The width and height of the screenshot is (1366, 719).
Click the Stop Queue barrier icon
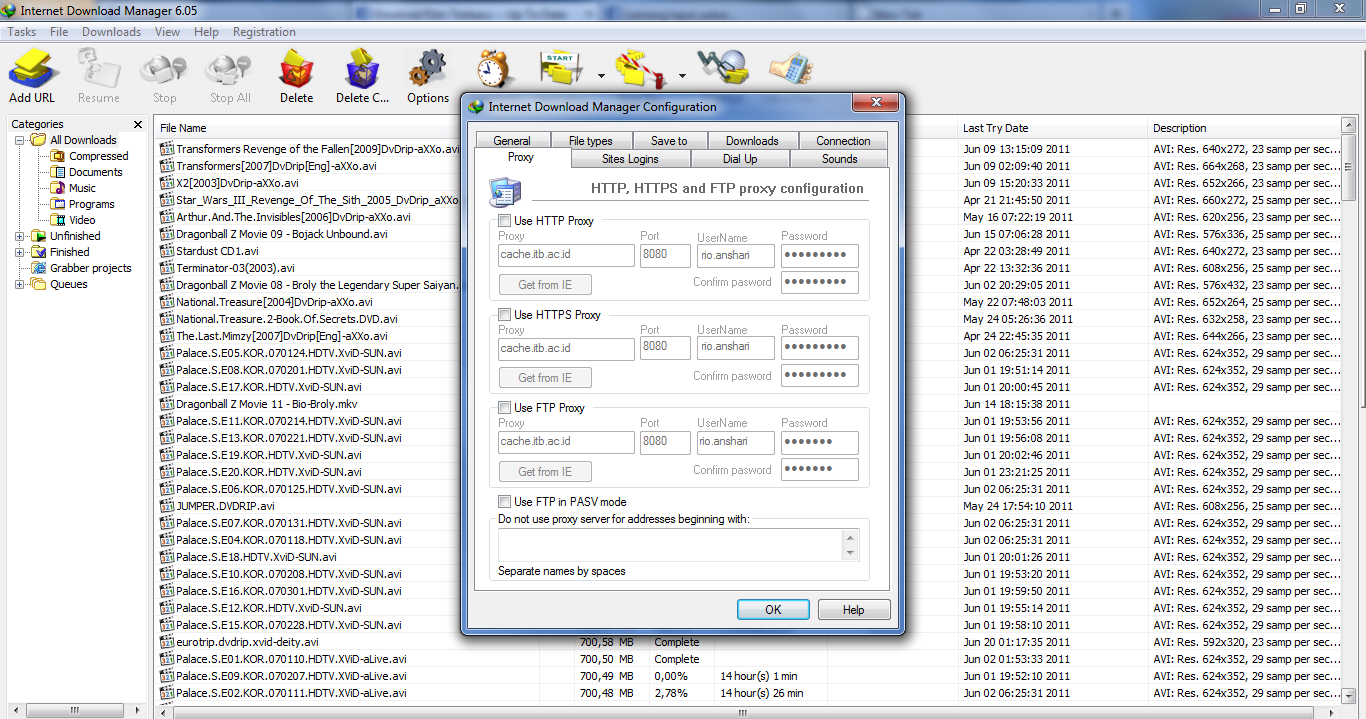641,70
